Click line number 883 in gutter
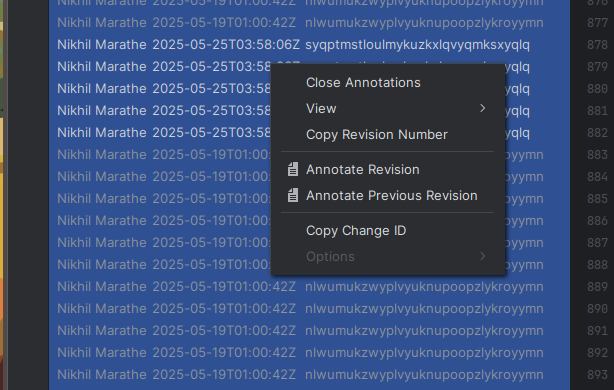 [x=598, y=155]
